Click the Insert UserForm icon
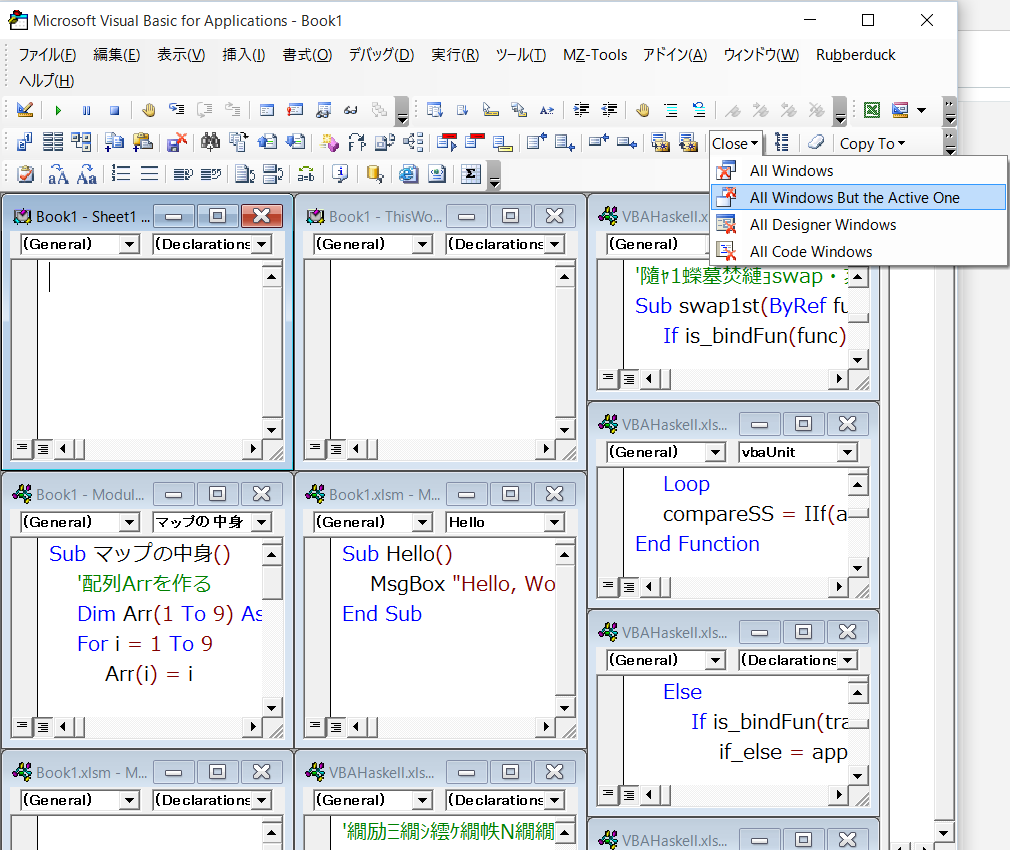 (900, 110)
